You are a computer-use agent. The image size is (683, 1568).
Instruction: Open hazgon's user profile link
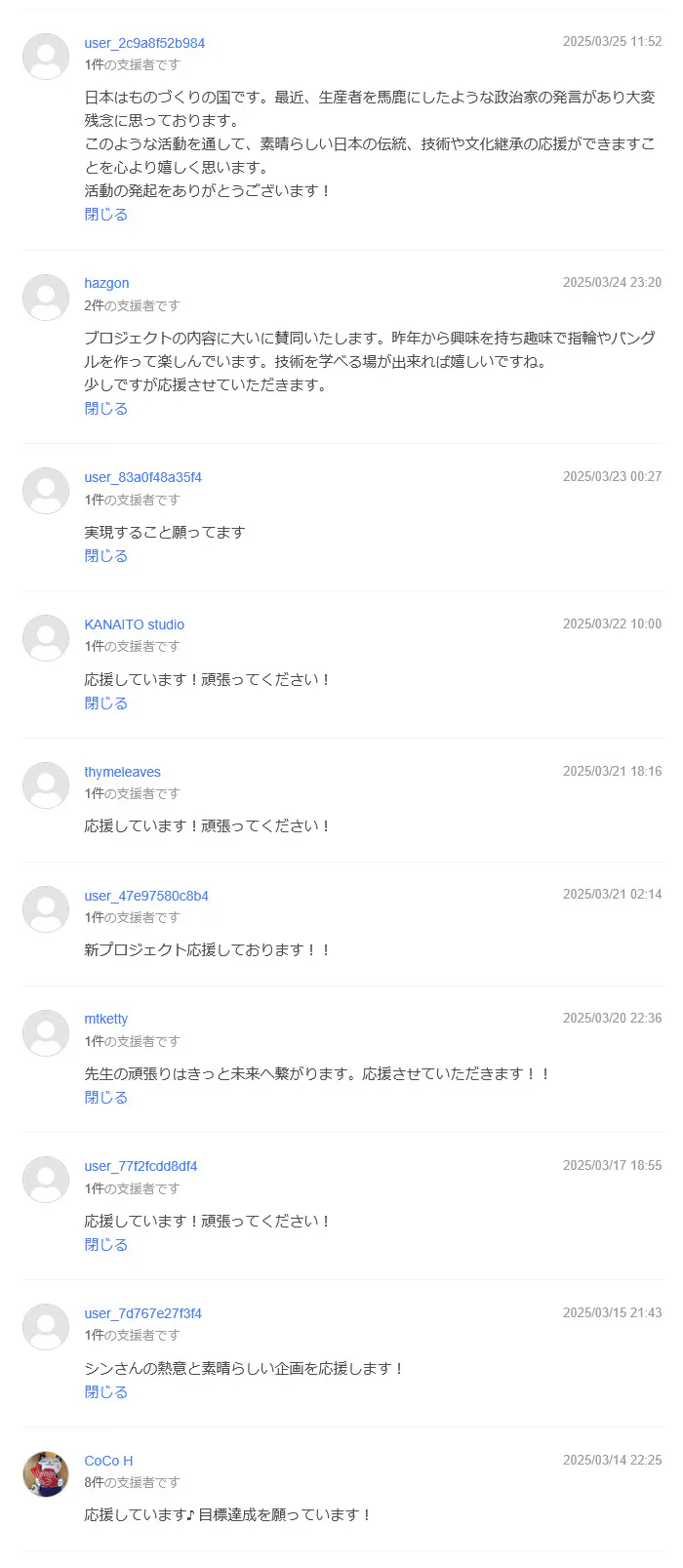point(106,283)
